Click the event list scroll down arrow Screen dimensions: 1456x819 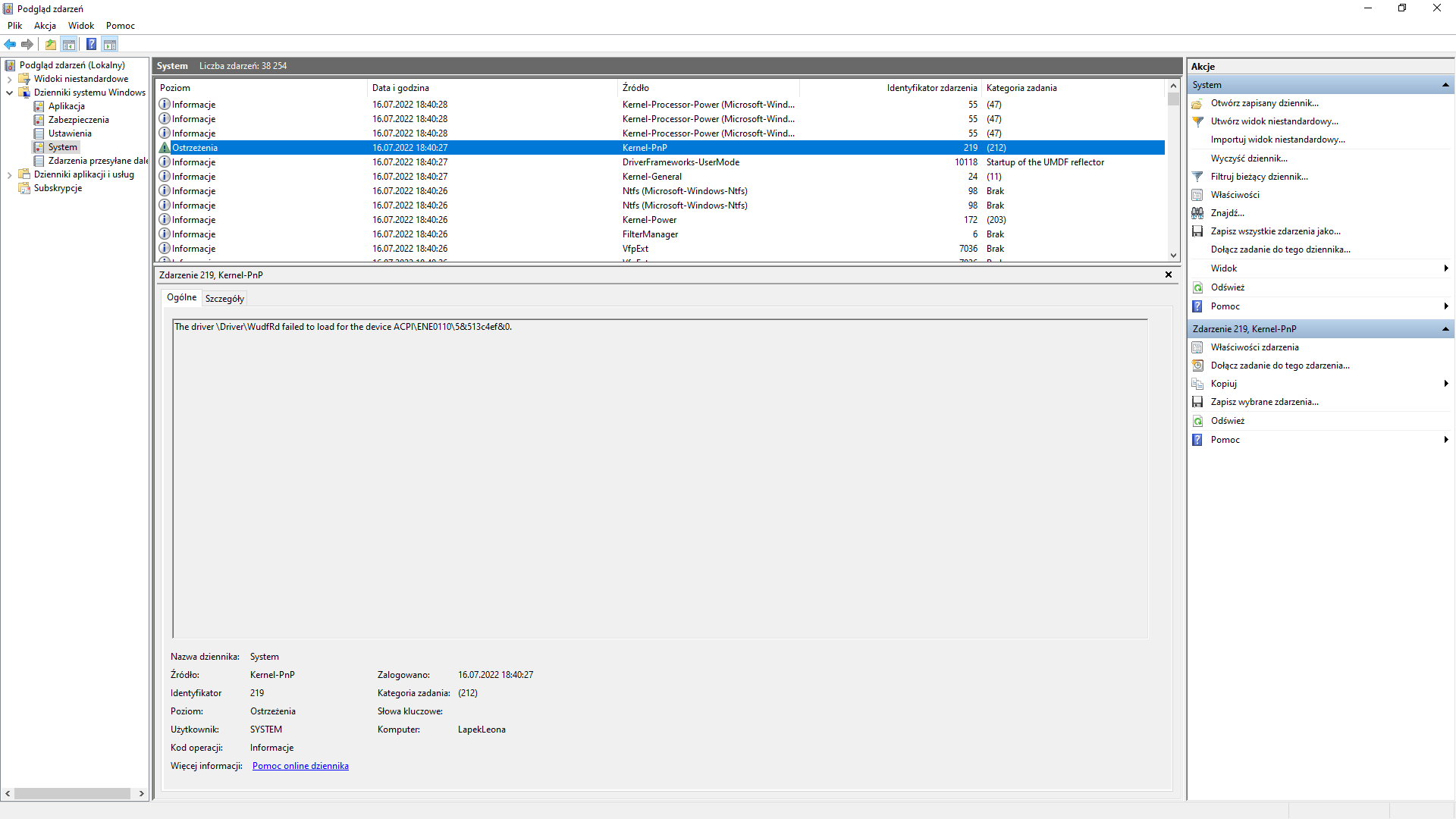tap(1173, 256)
